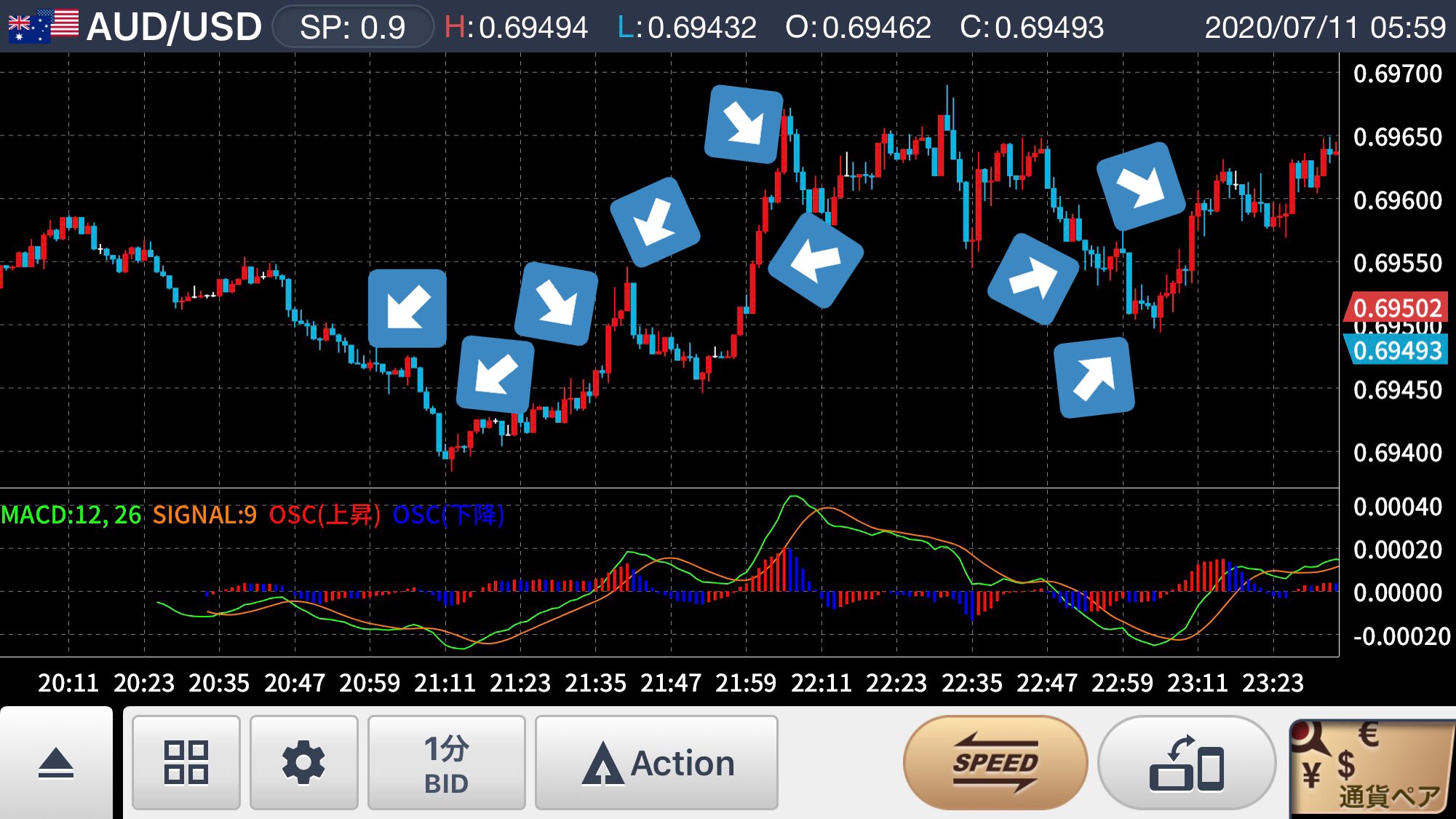
Task: Tap the up-right arrow marker below 0.69500
Action: click(x=1094, y=377)
